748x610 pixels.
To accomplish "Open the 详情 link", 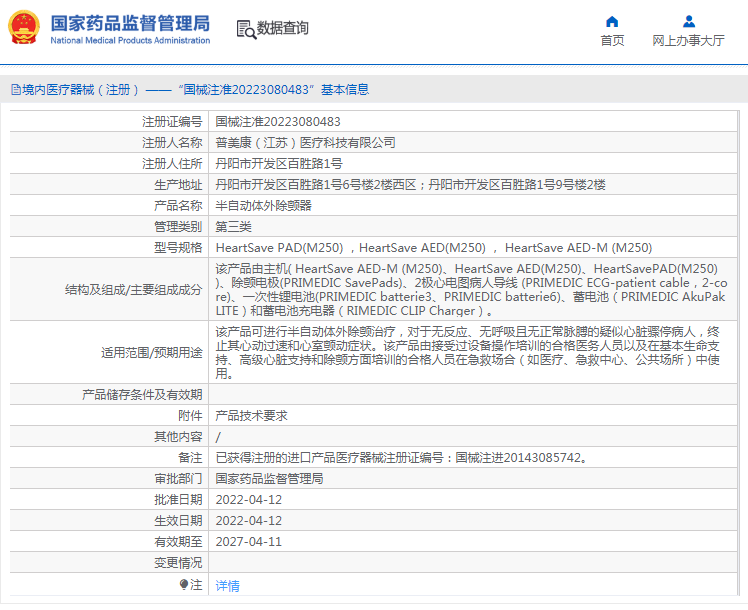I will [228, 586].
